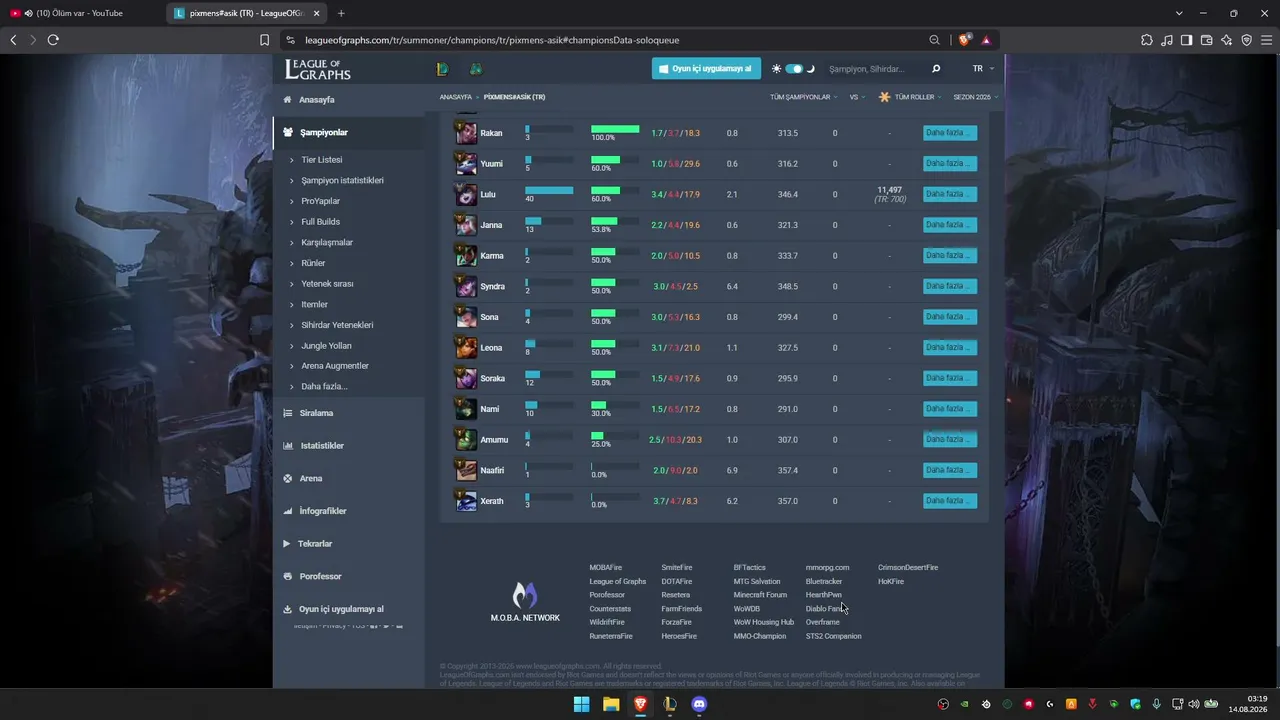The image size is (1280, 720).
Task: Click the microphone icon in system tray
Action: [x=1156, y=704]
